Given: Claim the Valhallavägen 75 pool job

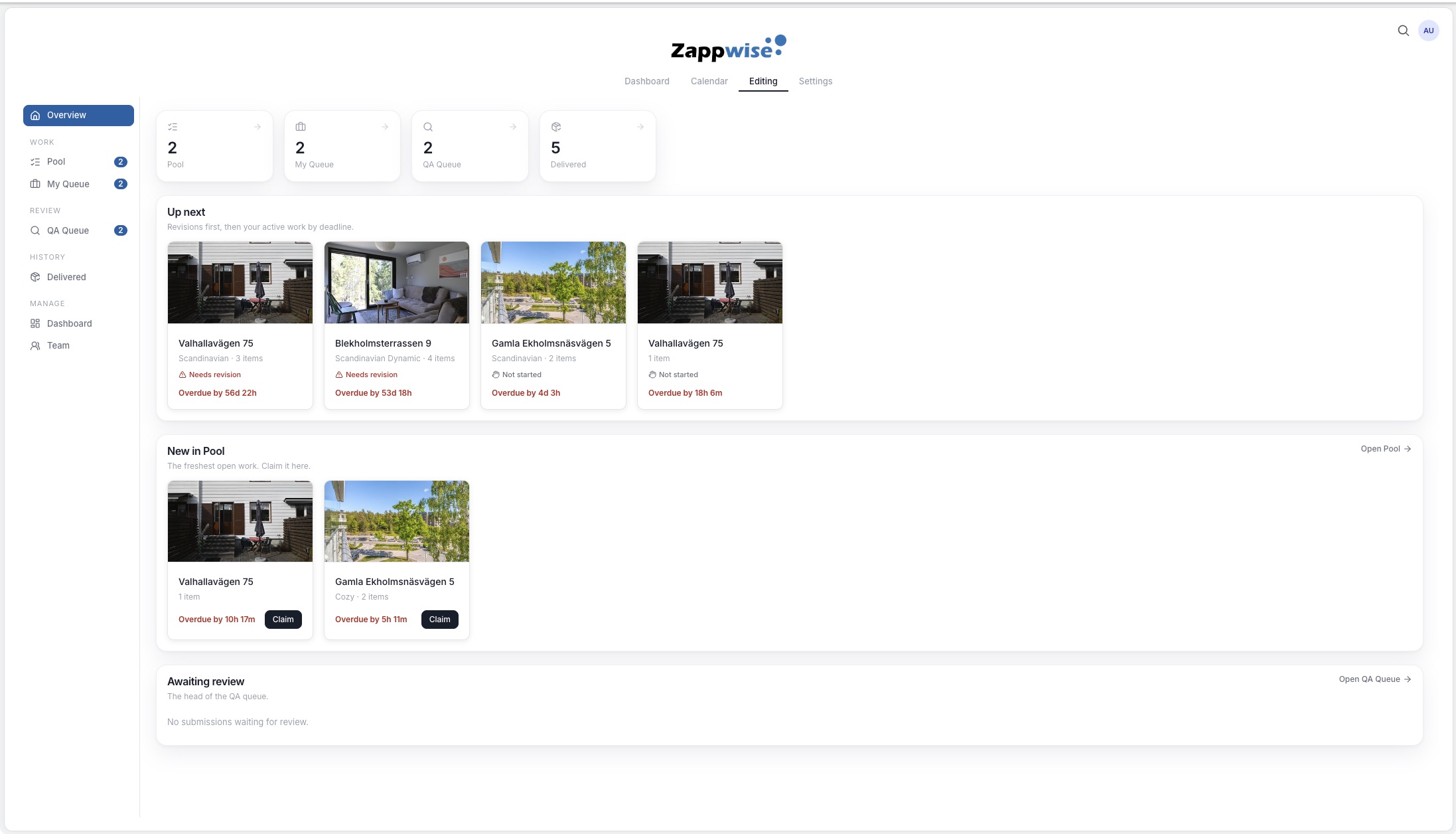Looking at the screenshot, I should coord(283,620).
